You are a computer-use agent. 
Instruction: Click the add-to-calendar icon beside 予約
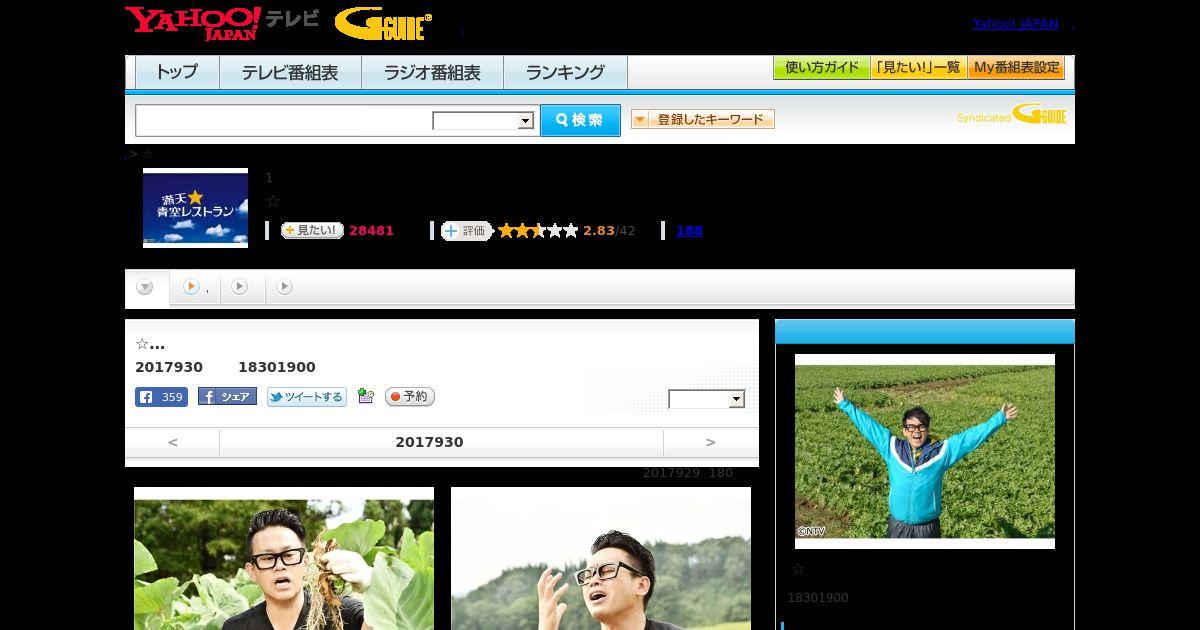(366, 396)
